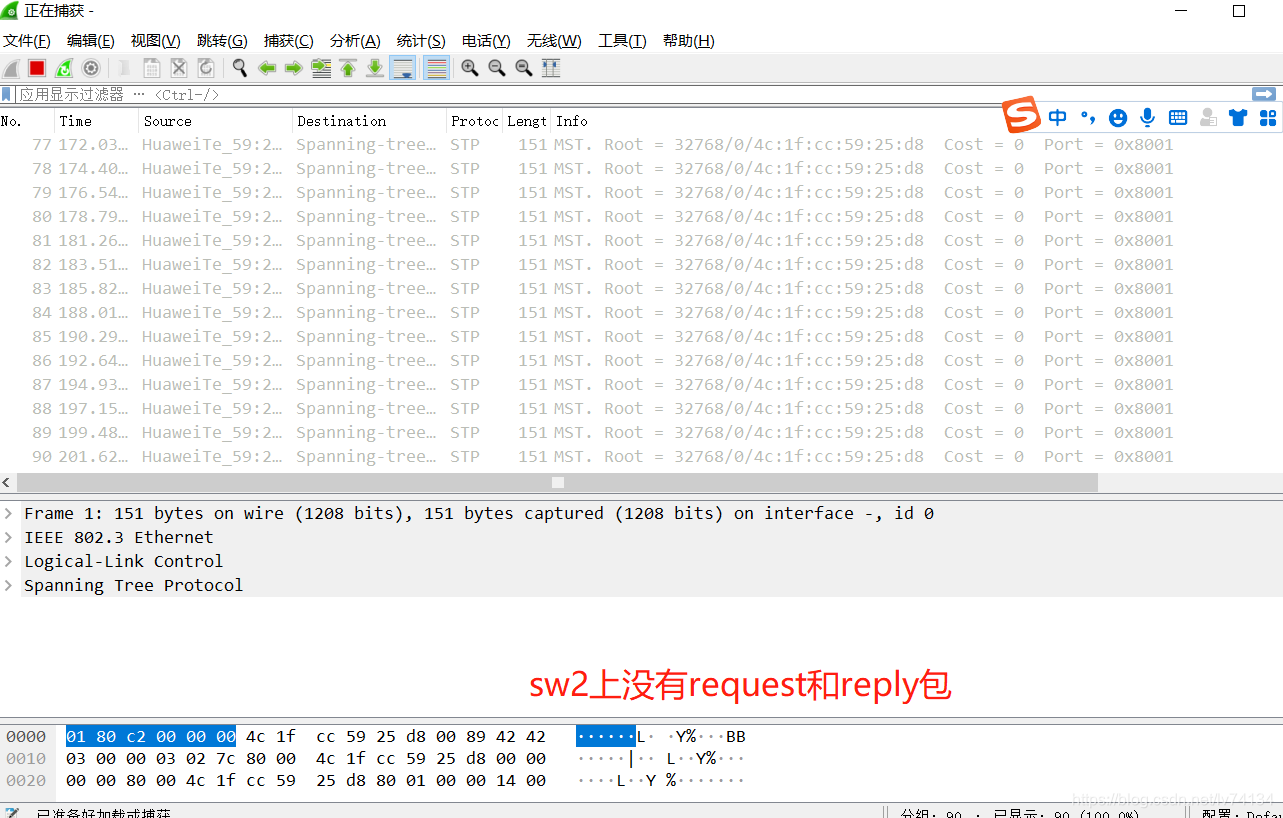Toggle Sogou Chinese/English 中 mode

pos(1058,118)
